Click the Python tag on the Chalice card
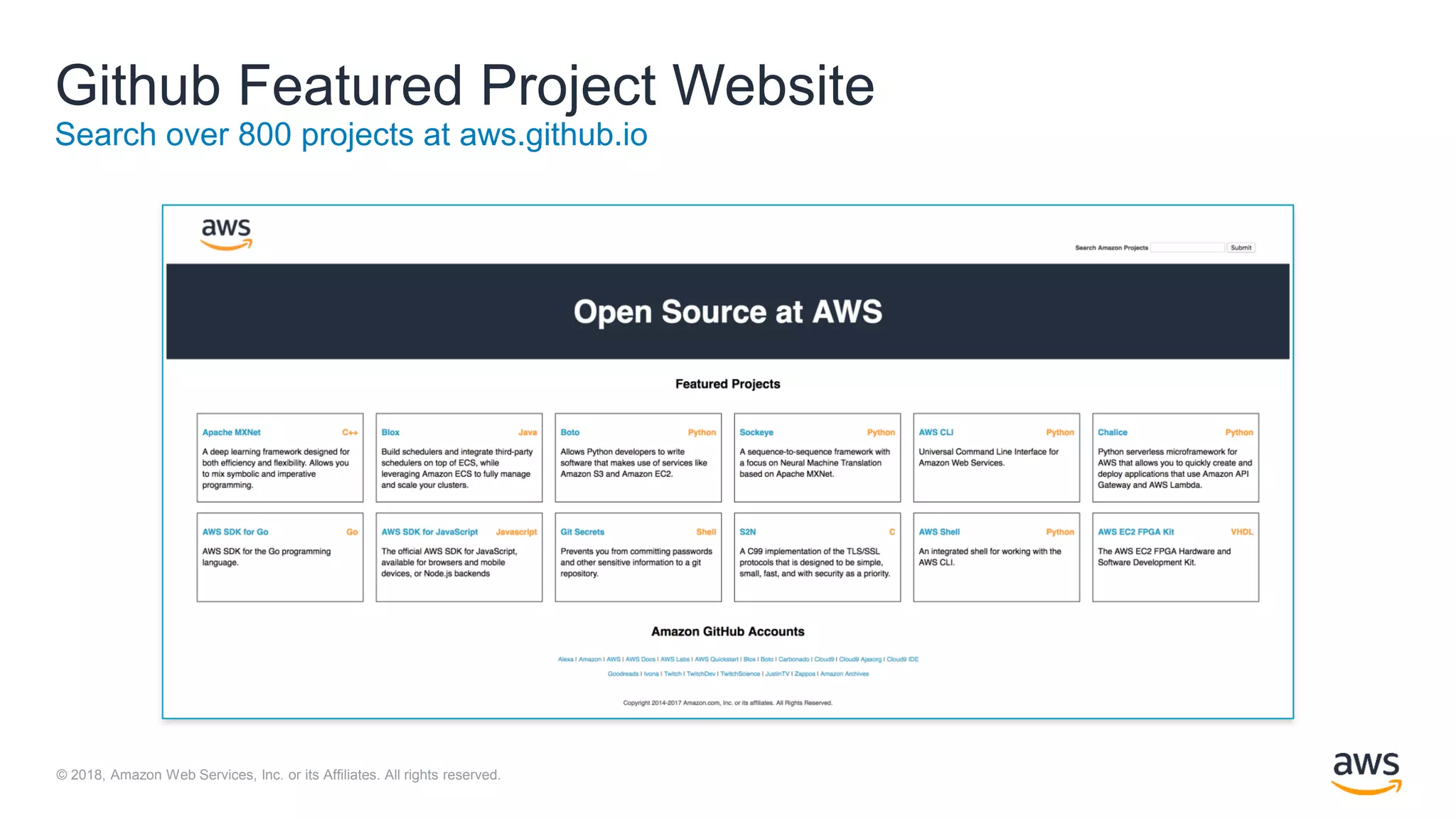Screen dimensions: 1456x819 tap(1239, 432)
